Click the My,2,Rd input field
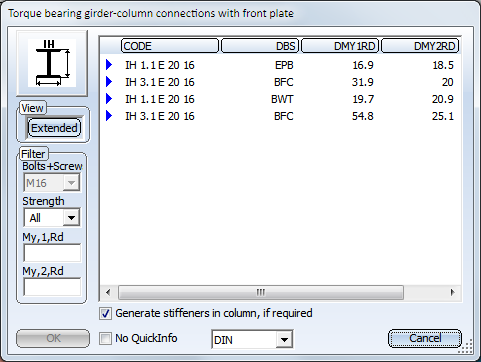 coord(52,287)
